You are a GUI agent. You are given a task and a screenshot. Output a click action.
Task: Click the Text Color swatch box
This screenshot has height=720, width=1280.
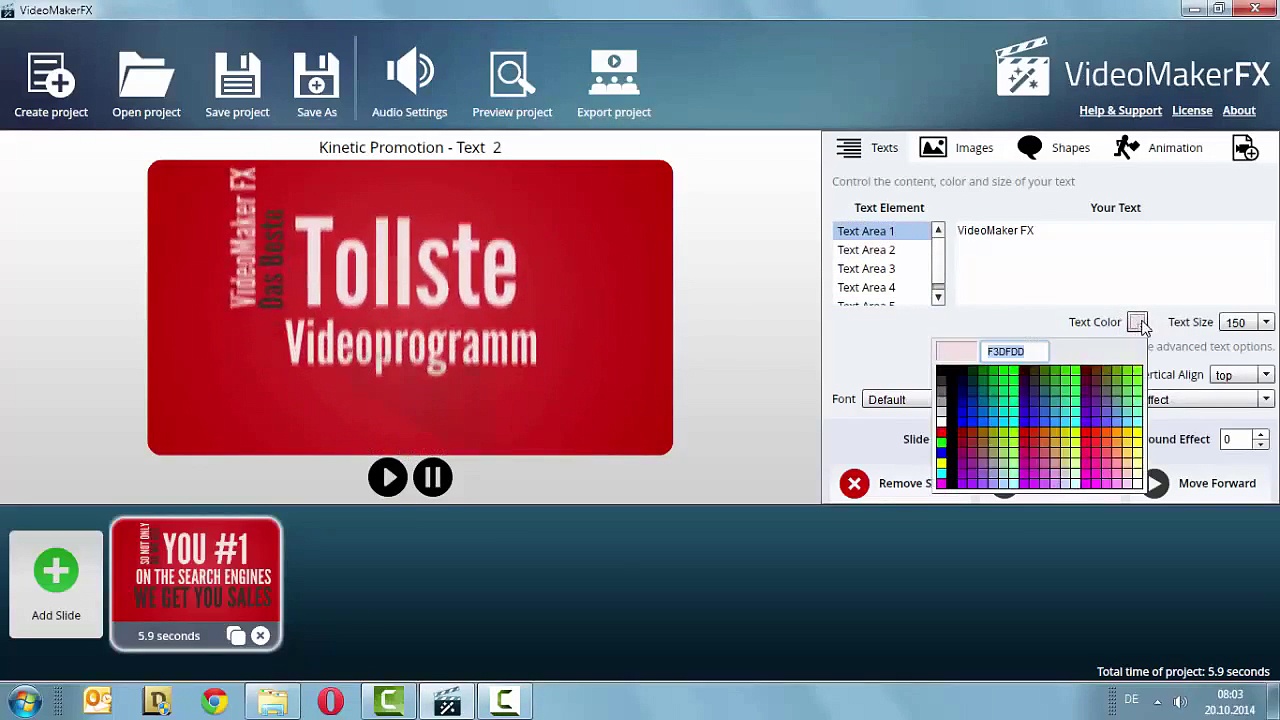(1137, 322)
